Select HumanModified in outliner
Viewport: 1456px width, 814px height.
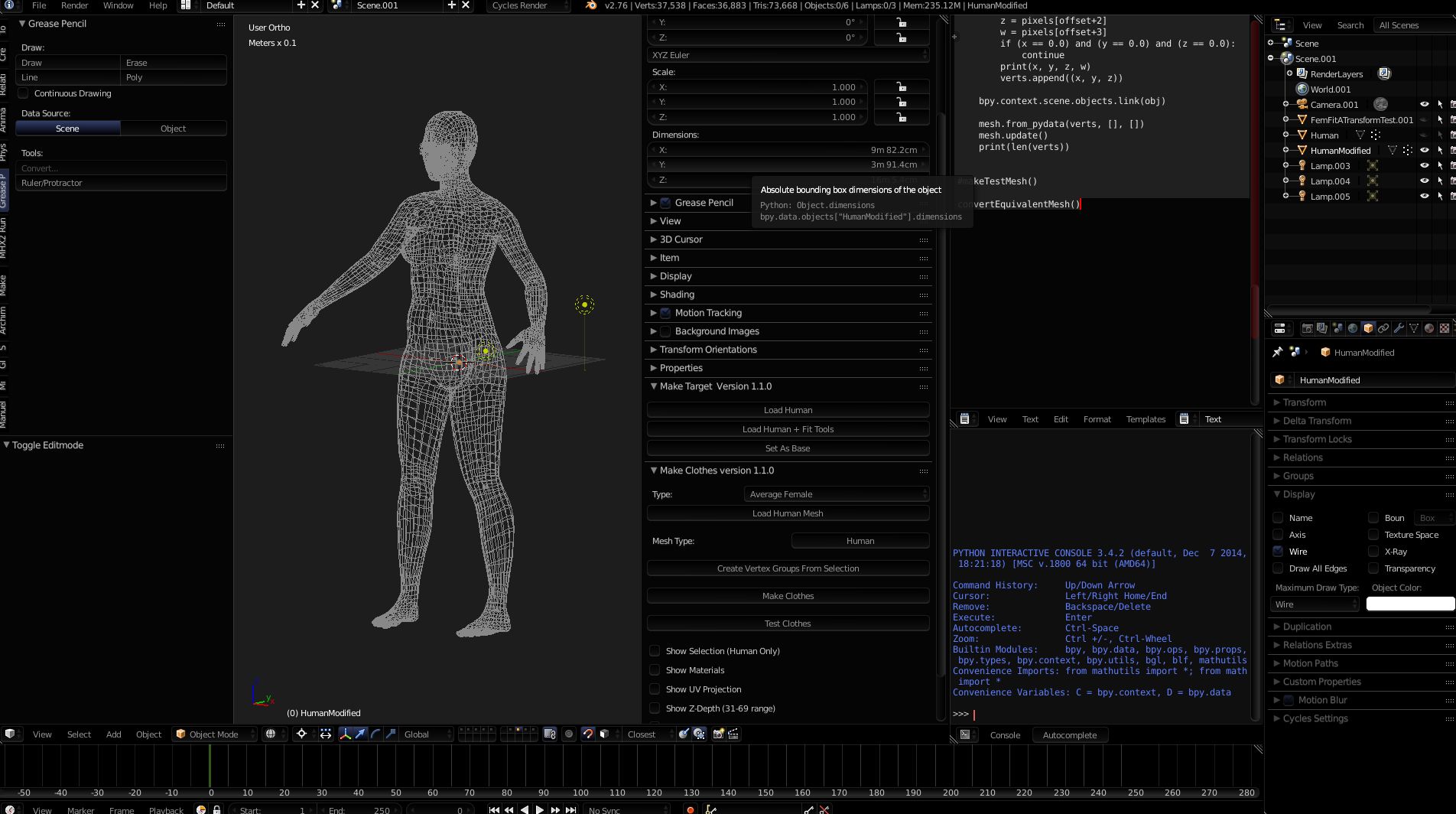(x=1341, y=151)
